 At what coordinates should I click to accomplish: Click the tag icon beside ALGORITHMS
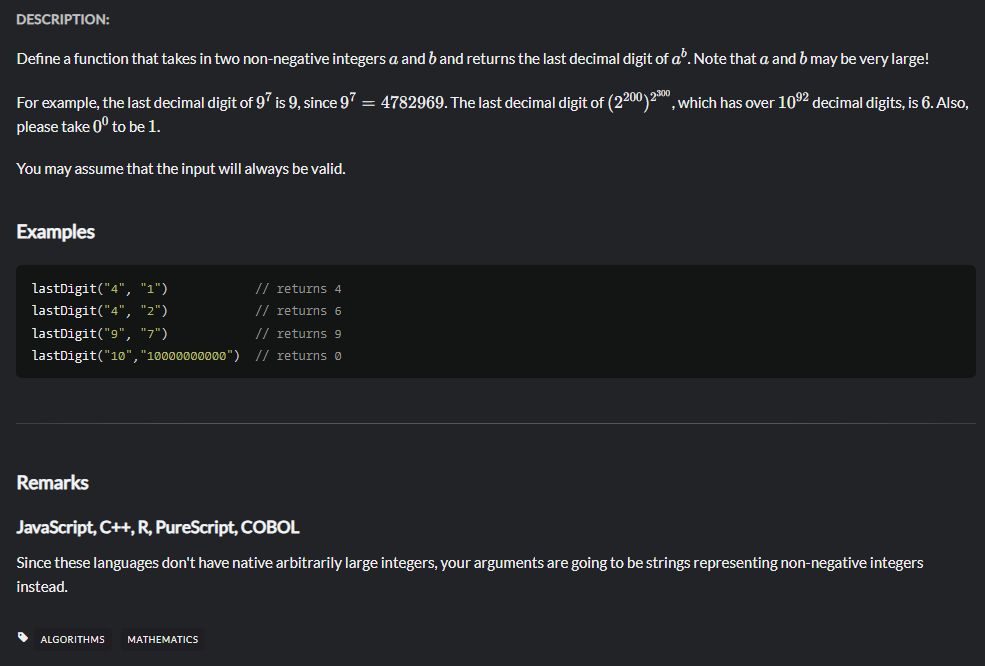point(23,638)
